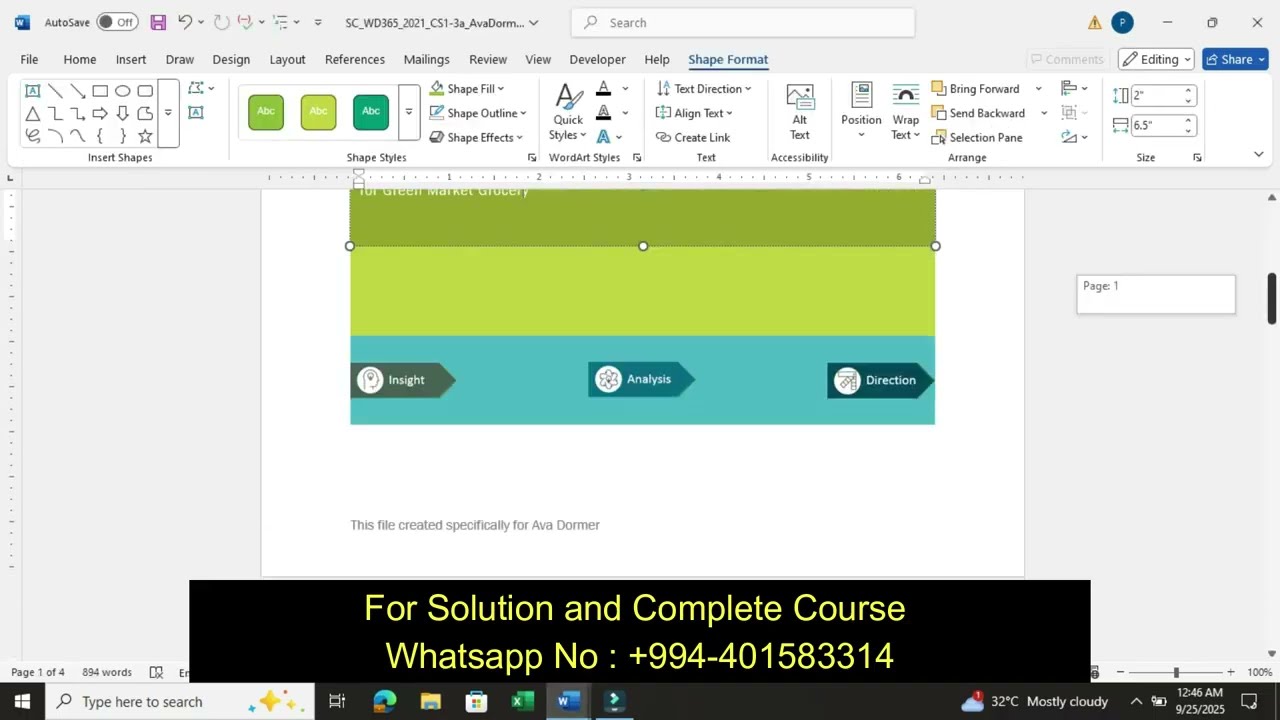Open the Editing mode dropdown
Screen dimensions: 1280x720
1156,59
